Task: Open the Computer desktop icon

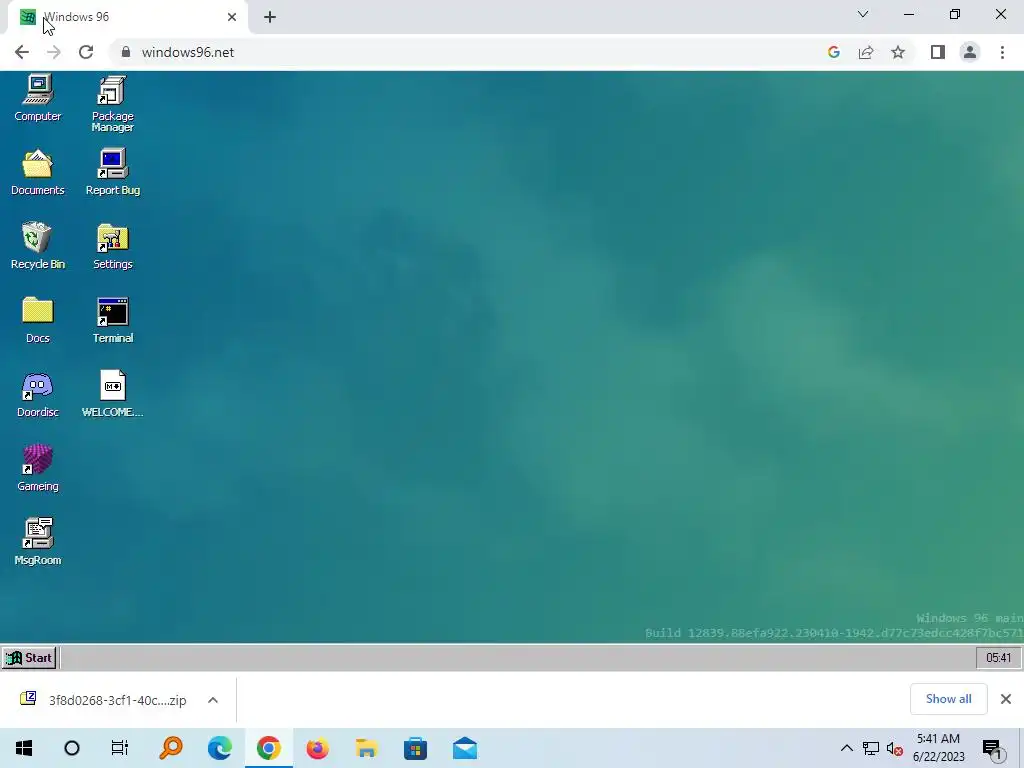Action: pos(38,98)
